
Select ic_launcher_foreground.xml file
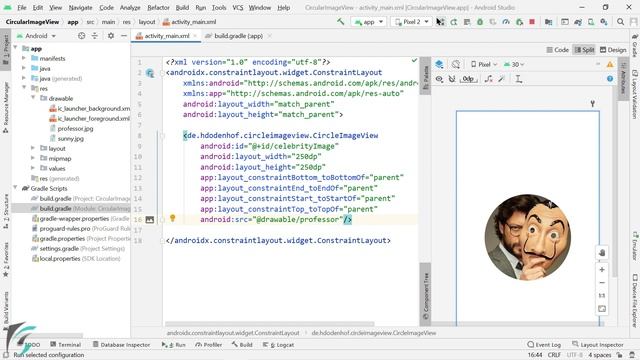click(x=89, y=119)
